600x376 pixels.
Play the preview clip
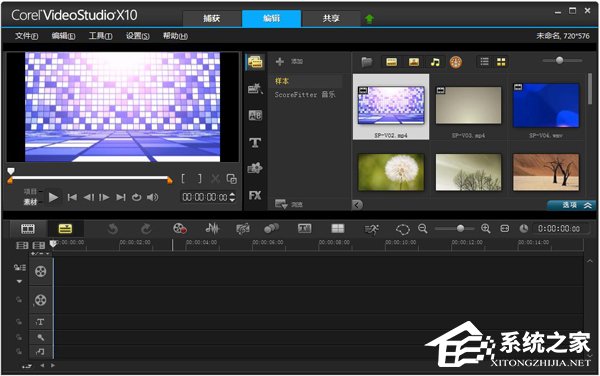[53, 197]
